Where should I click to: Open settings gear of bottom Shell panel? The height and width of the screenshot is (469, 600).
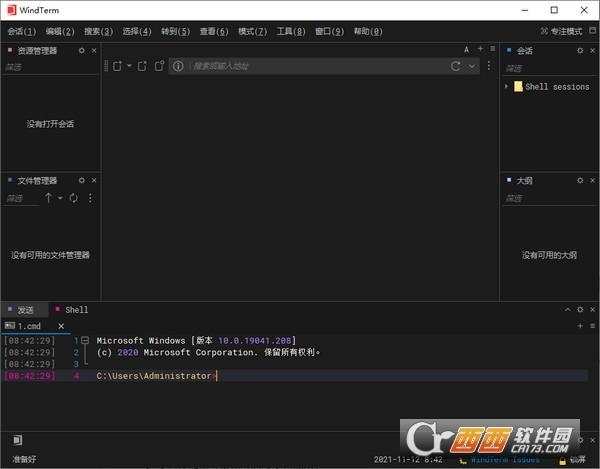click(580, 309)
